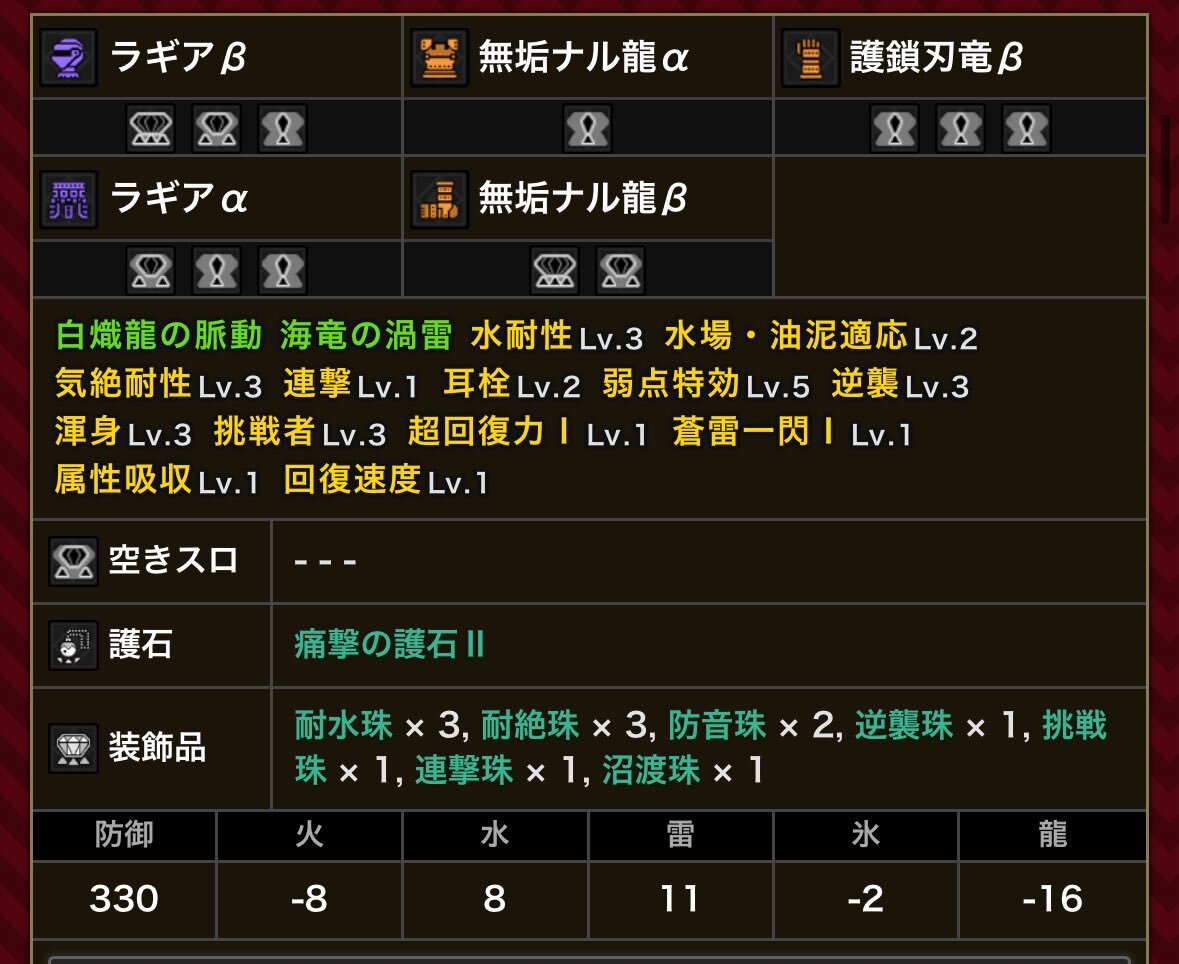
Task: Click the 海竜の渦雷 set skill
Action: point(365,335)
